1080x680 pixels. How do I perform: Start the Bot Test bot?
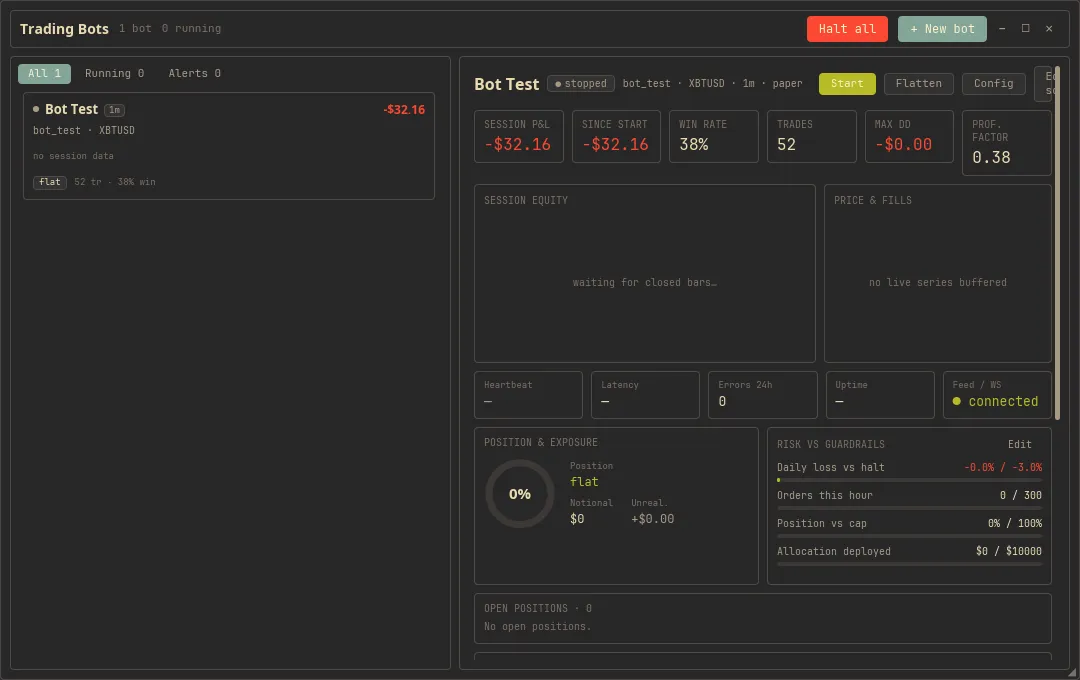click(847, 83)
